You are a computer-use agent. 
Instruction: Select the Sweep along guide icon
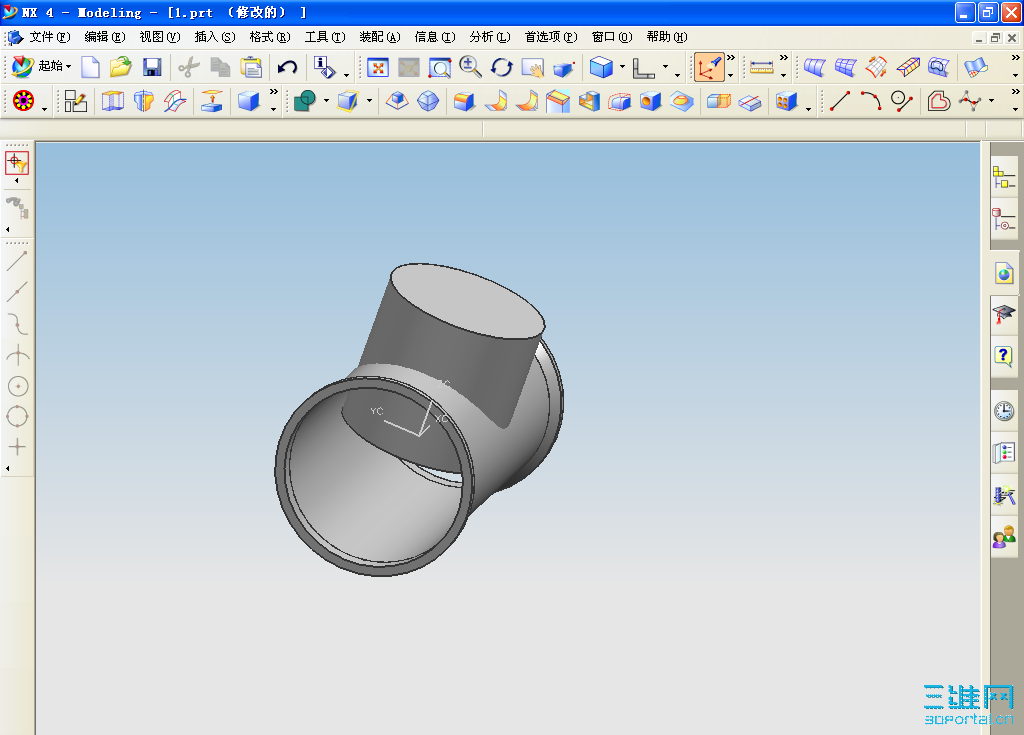(174, 101)
